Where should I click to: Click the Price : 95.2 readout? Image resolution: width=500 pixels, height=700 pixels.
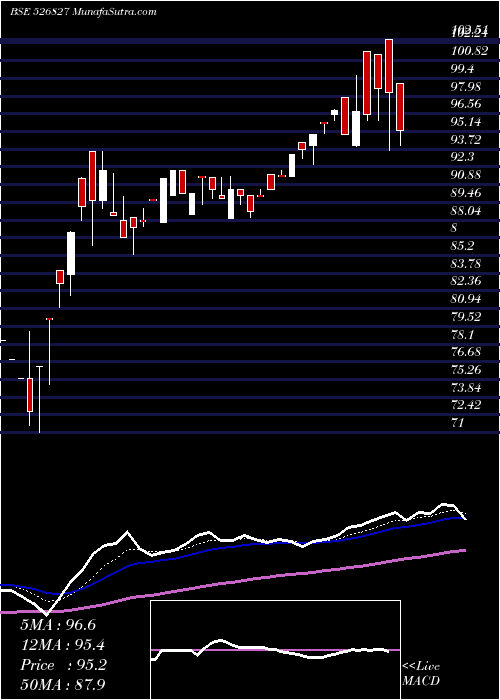(x=63, y=665)
